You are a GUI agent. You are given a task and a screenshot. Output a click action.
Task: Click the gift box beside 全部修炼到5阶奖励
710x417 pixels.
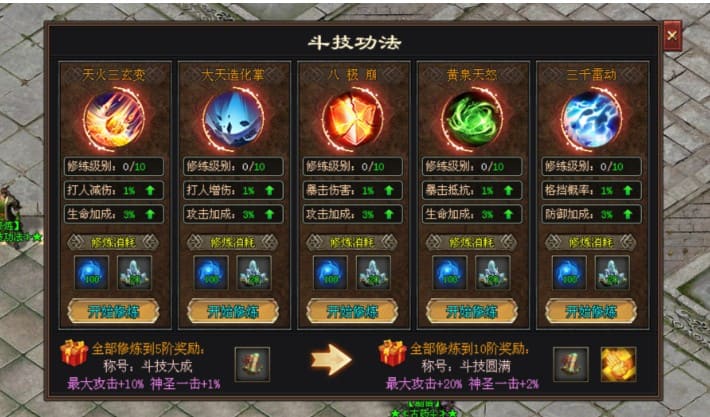click(74, 353)
